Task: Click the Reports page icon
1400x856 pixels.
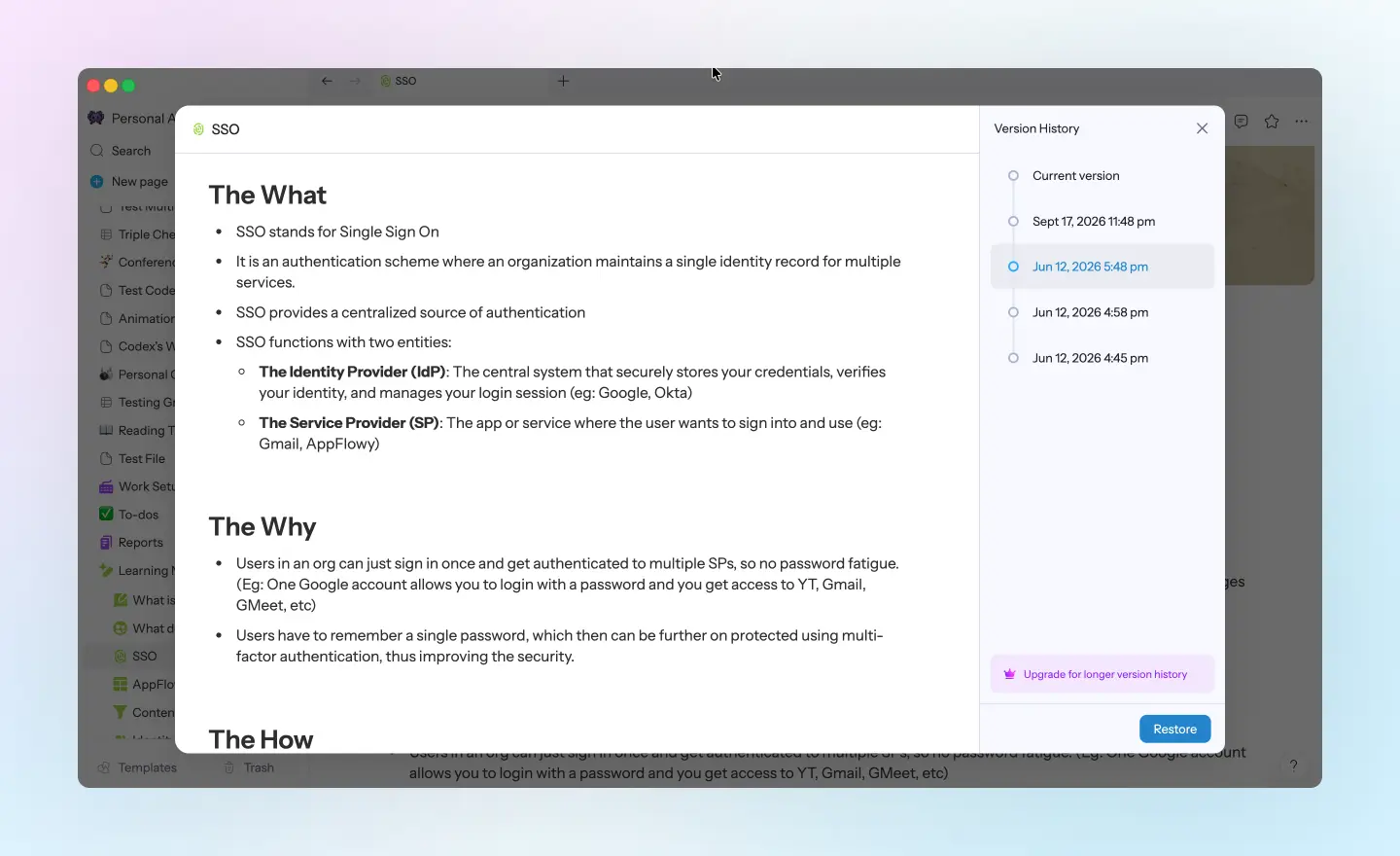Action: tap(106, 543)
